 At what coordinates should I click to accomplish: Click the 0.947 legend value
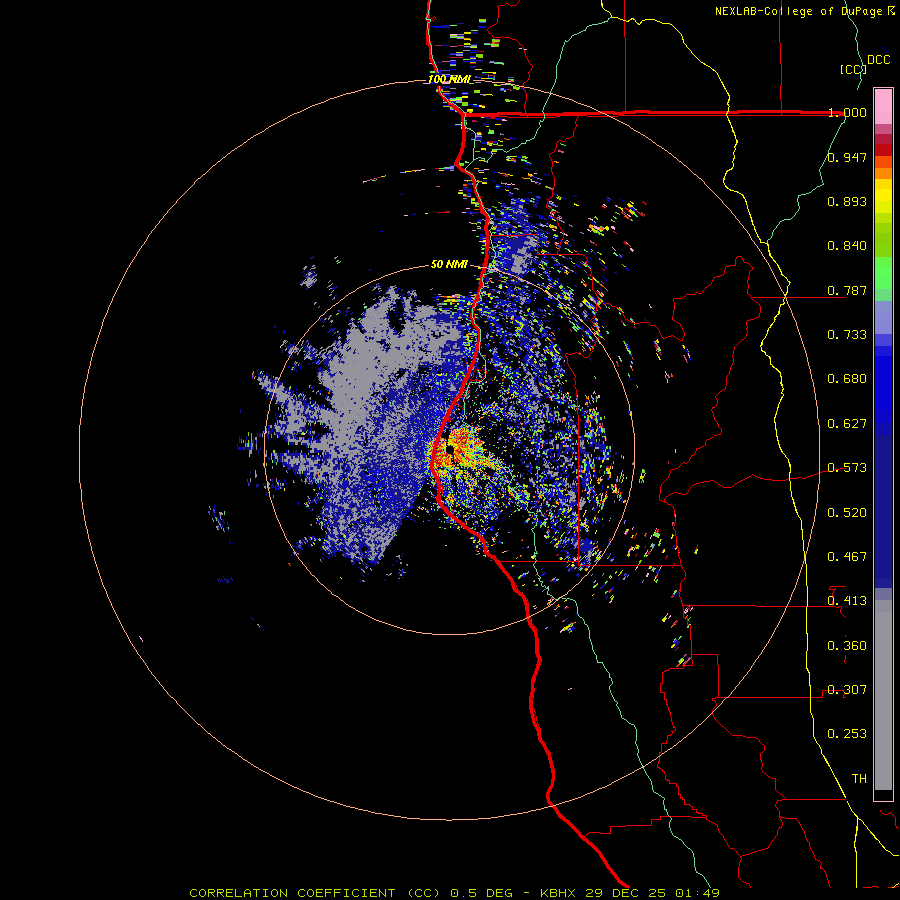[847, 157]
